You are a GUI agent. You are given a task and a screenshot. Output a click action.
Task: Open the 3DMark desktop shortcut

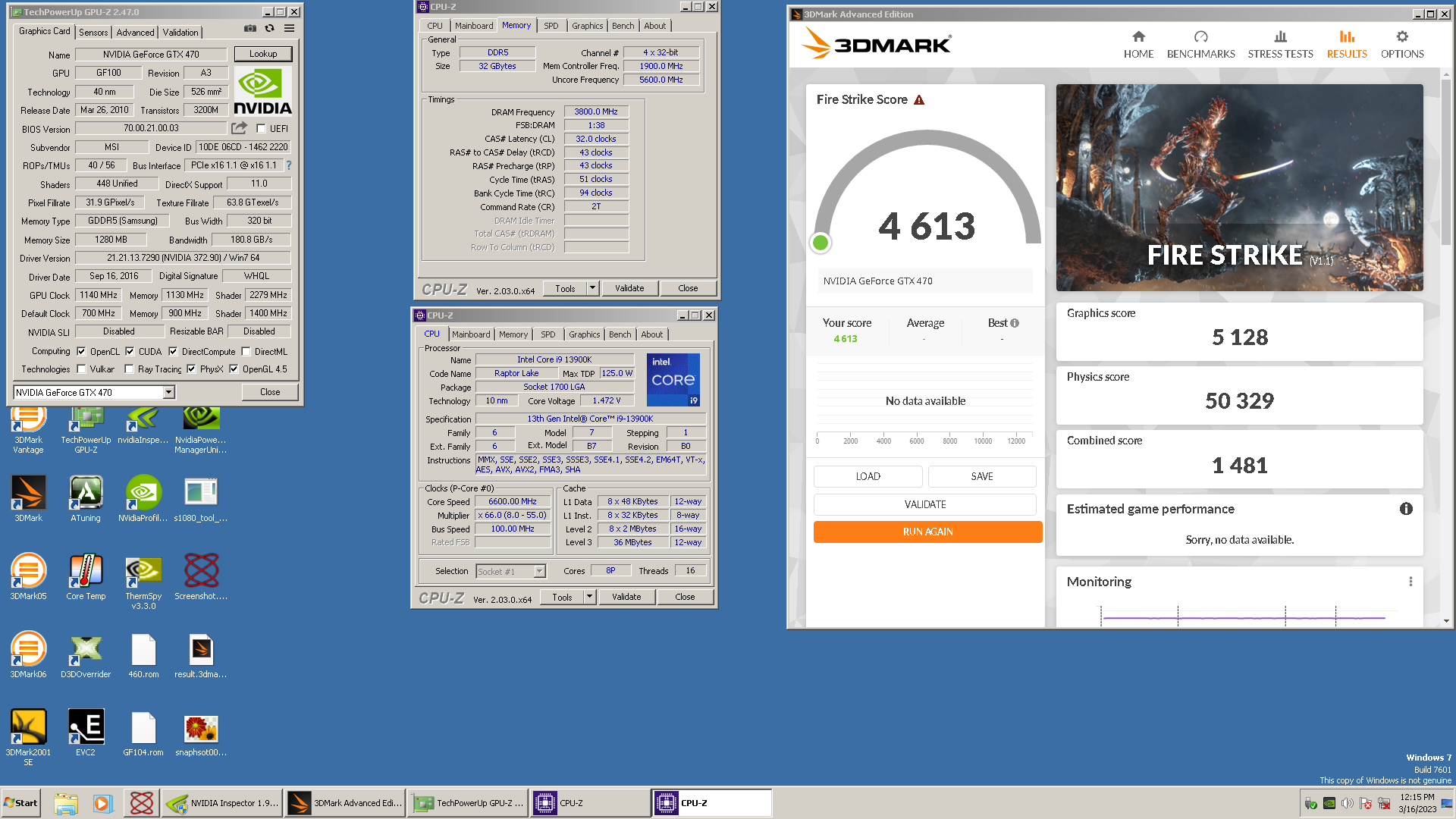point(28,499)
